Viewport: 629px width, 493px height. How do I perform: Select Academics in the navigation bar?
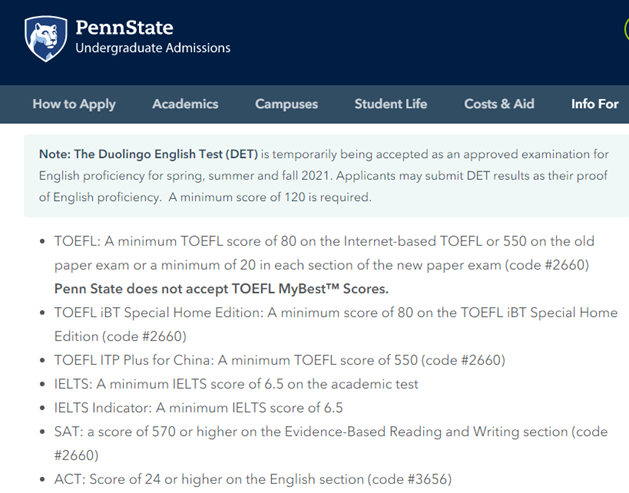click(185, 104)
